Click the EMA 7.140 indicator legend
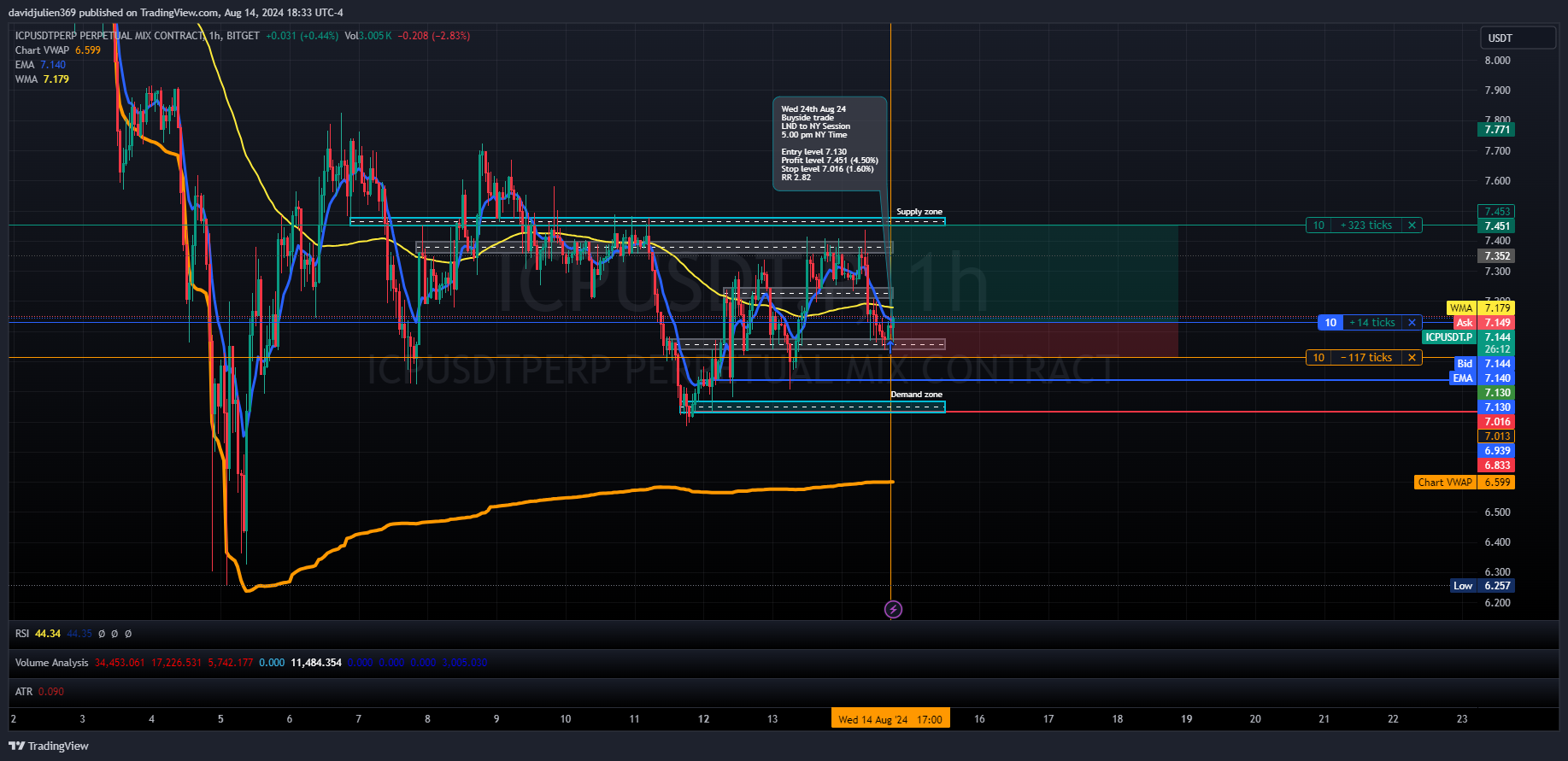 40,65
